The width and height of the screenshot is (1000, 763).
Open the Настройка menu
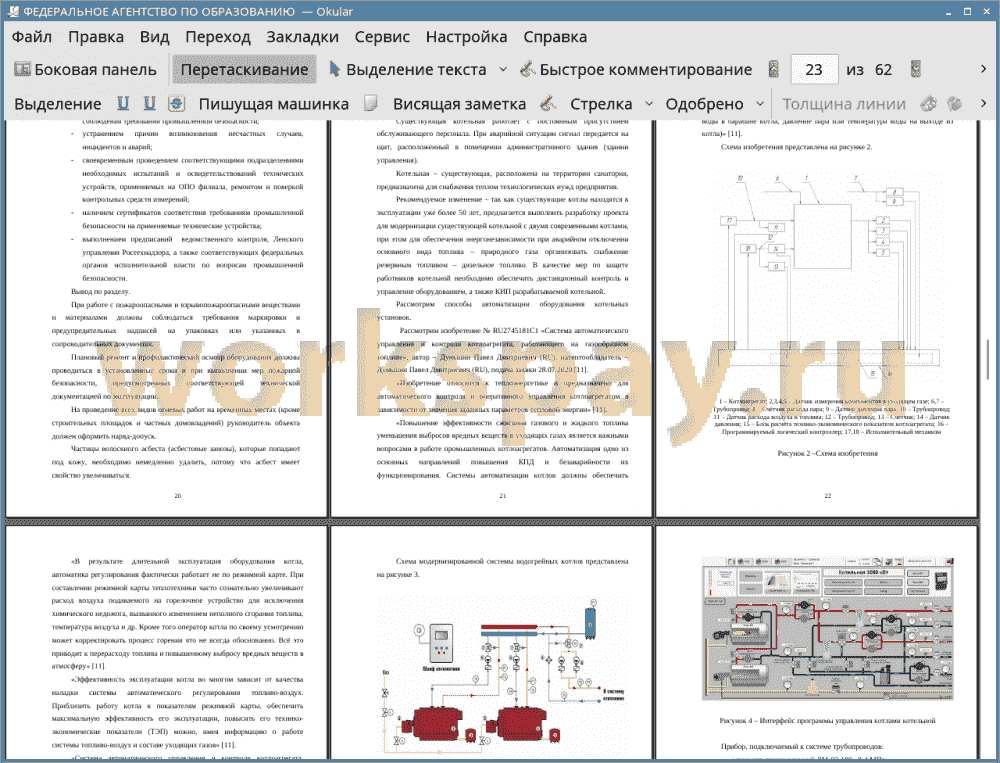466,37
